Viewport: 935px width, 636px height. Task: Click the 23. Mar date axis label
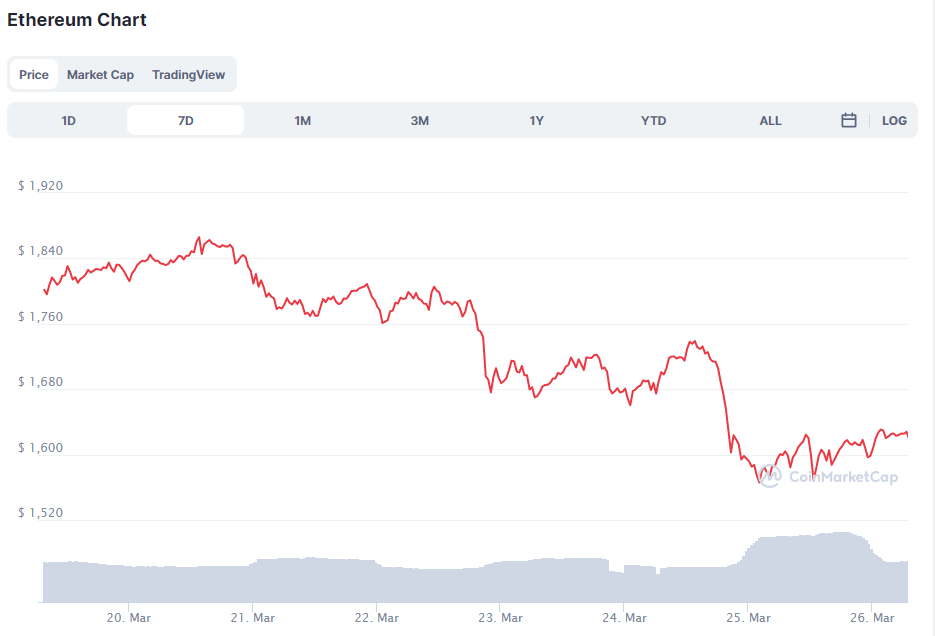coord(500,618)
